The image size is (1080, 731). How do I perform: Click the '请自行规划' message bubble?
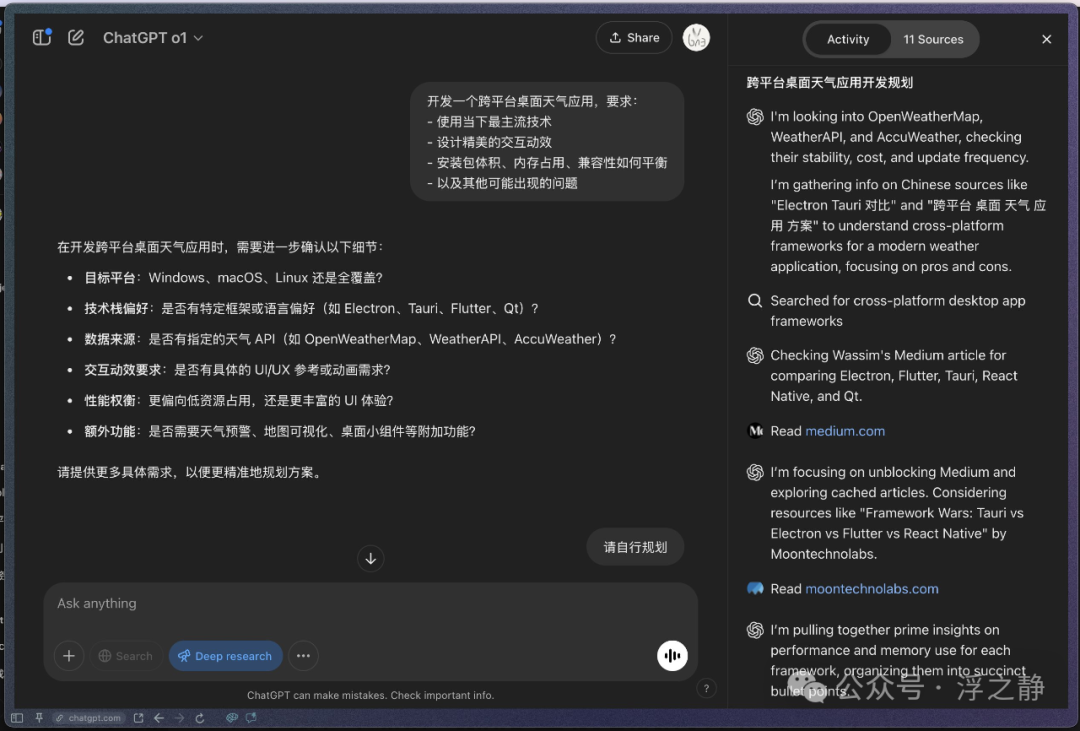(635, 547)
